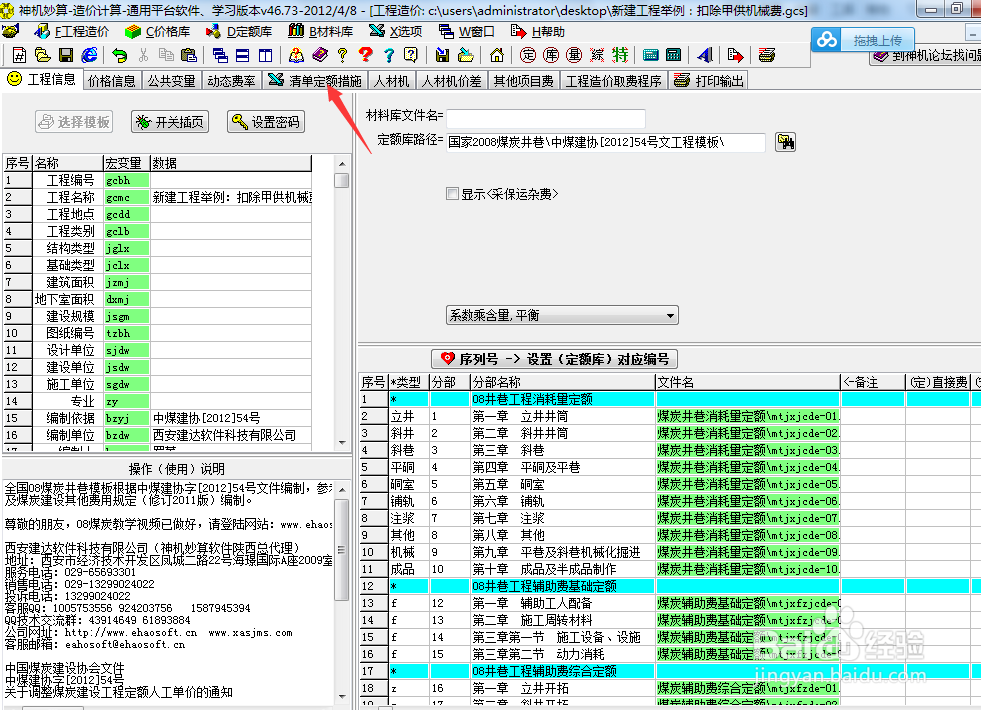The image size is (981, 710).
Task: Click the open folder toolbar icon
Action: coord(43,56)
